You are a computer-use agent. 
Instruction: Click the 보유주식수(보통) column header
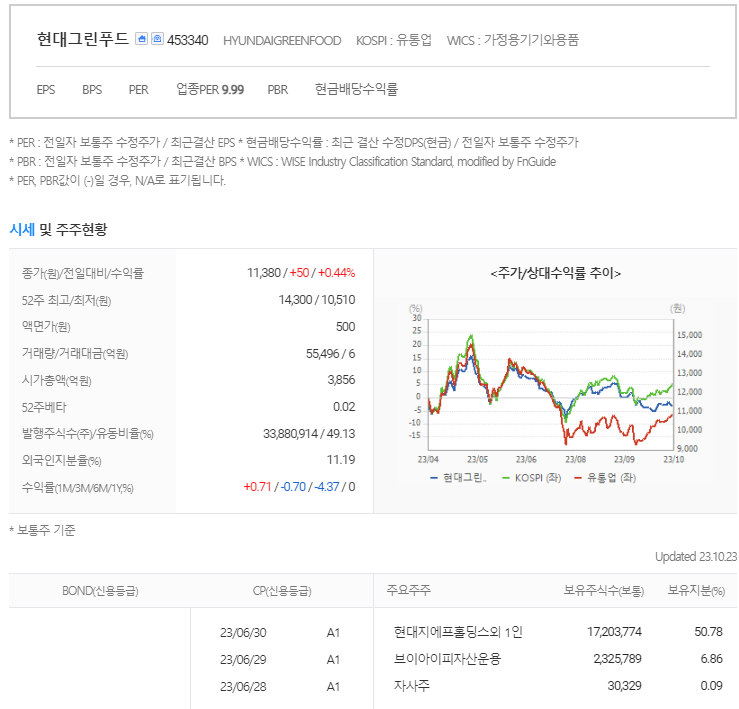click(x=604, y=591)
